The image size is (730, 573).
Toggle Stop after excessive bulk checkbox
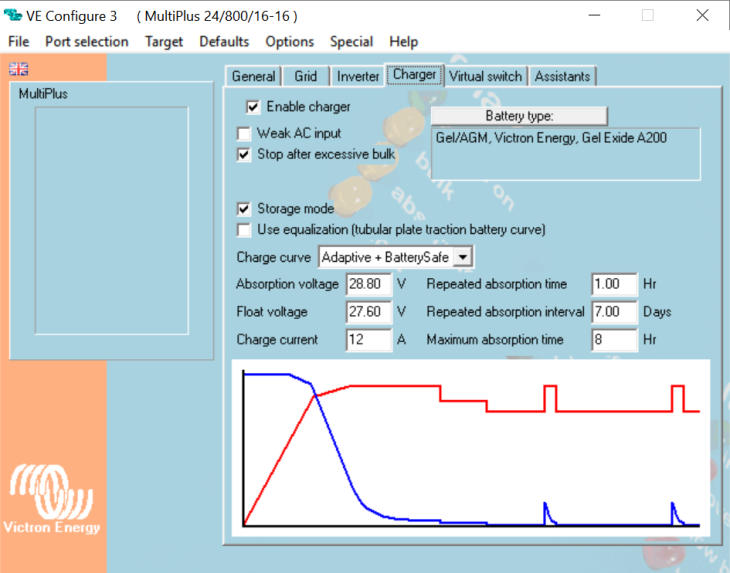(243, 155)
